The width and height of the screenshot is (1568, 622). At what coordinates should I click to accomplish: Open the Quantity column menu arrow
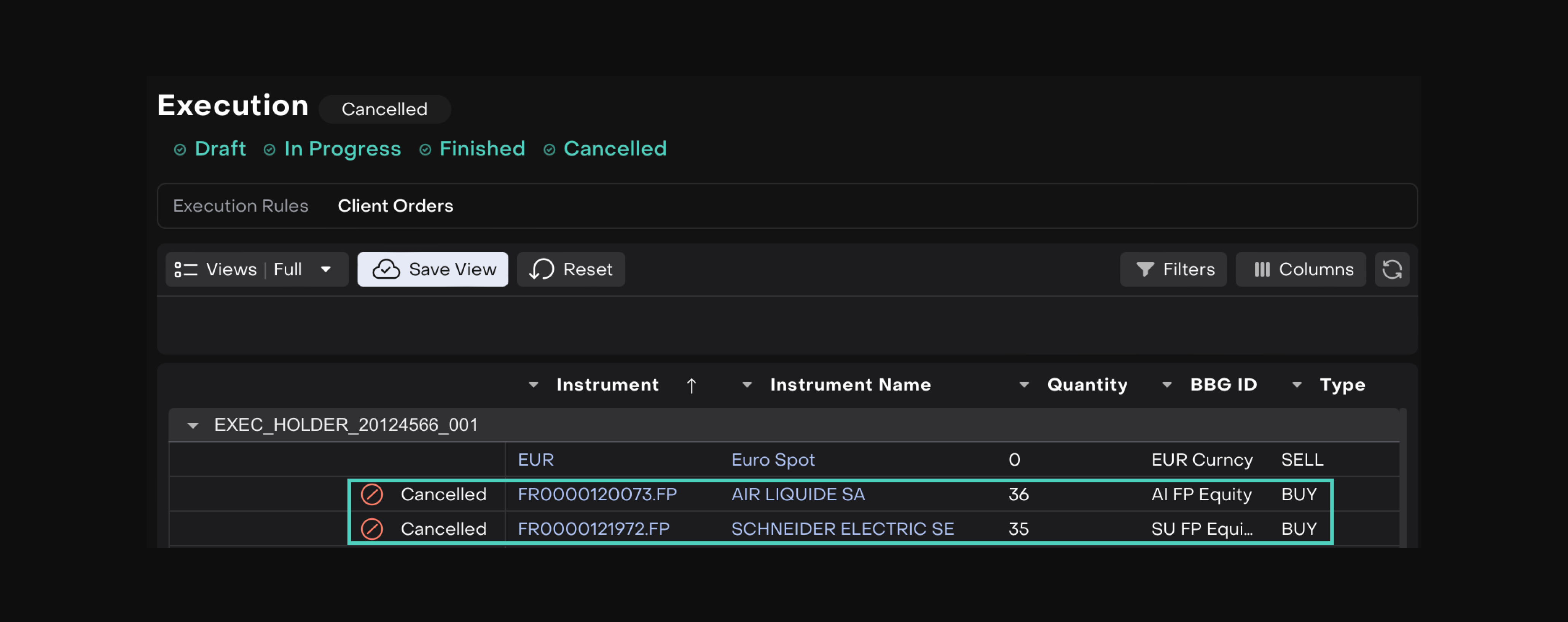(1024, 385)
